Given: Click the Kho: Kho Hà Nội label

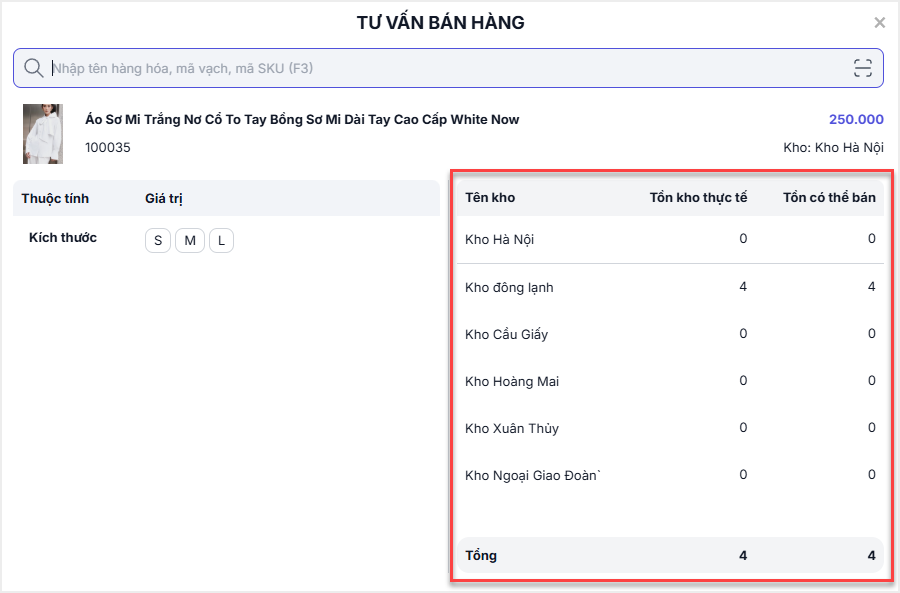Looking at the screenshot, I should [x=833, y=148].
